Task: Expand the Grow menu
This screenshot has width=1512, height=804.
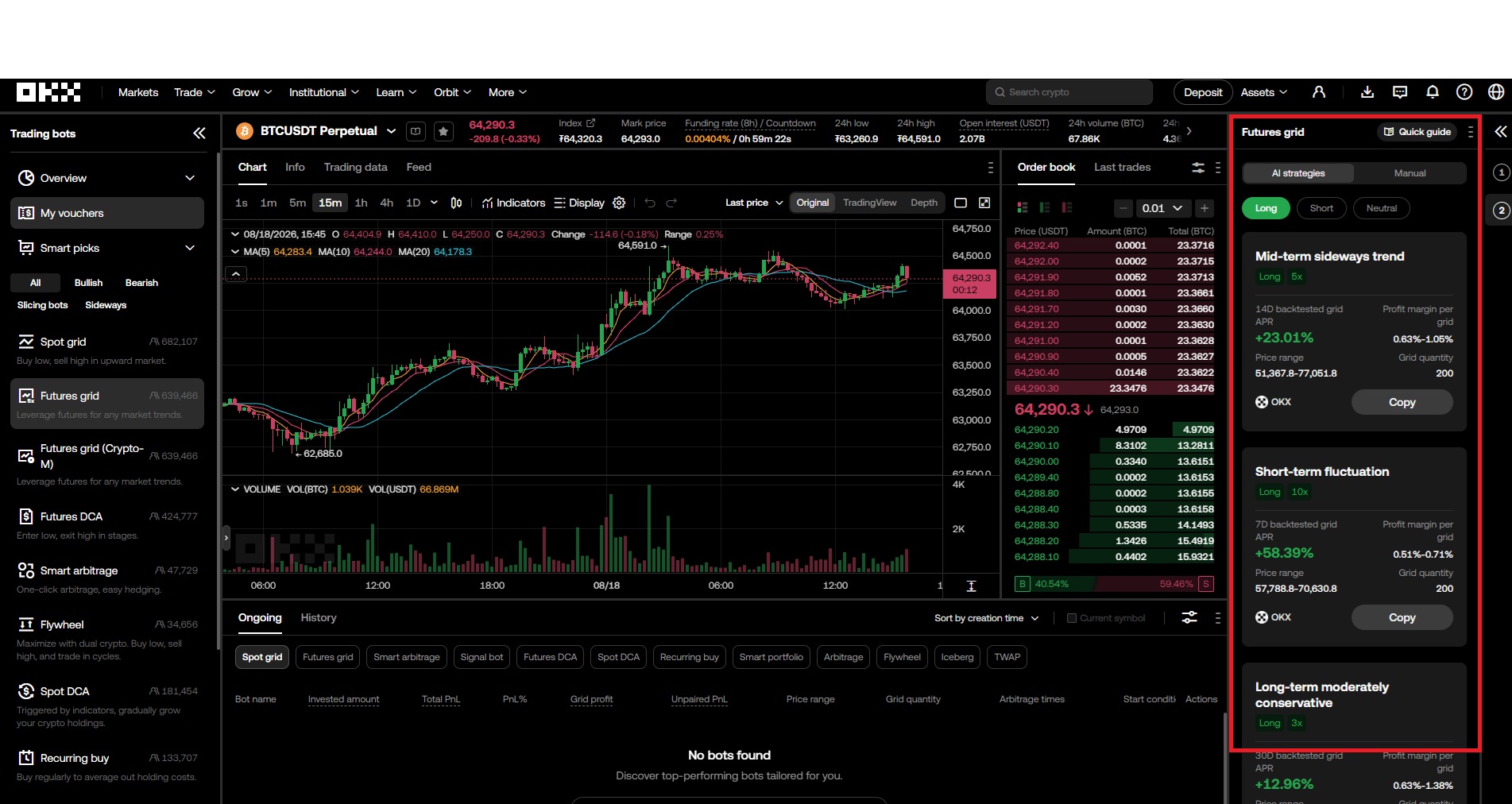Action: point(252,92)
